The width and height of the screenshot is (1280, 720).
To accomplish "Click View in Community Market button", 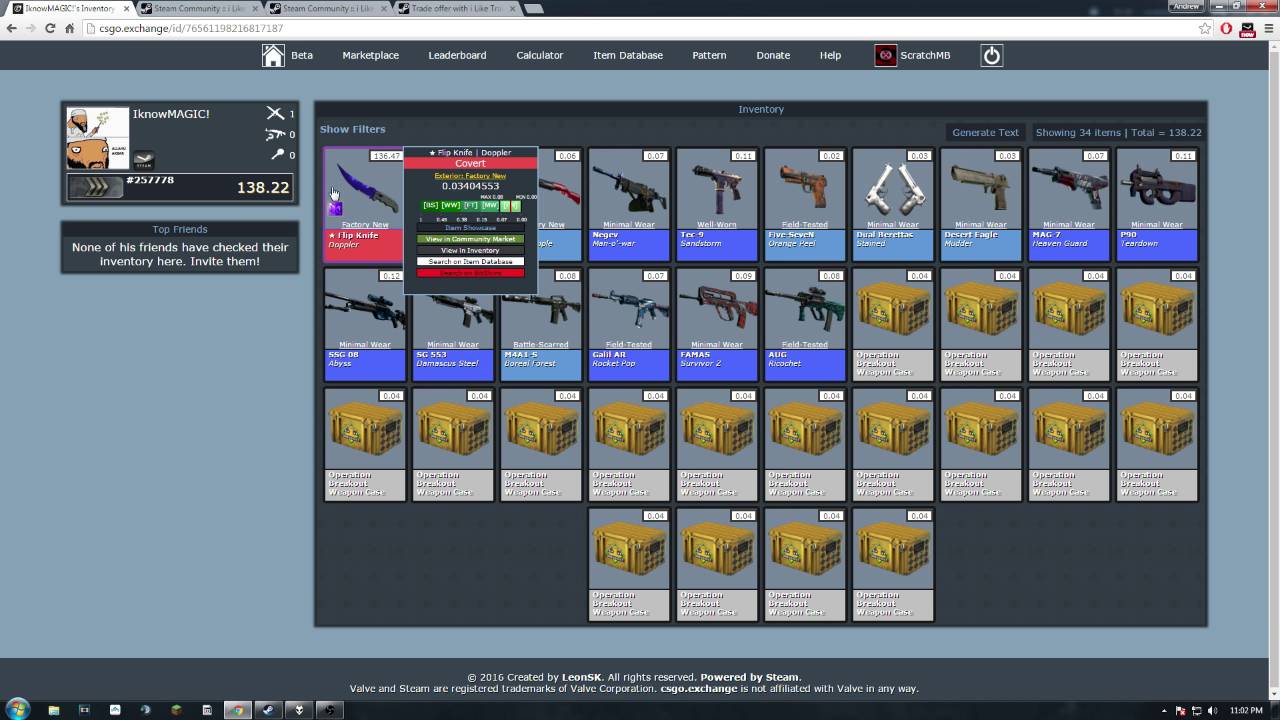I will pos(470,239).
